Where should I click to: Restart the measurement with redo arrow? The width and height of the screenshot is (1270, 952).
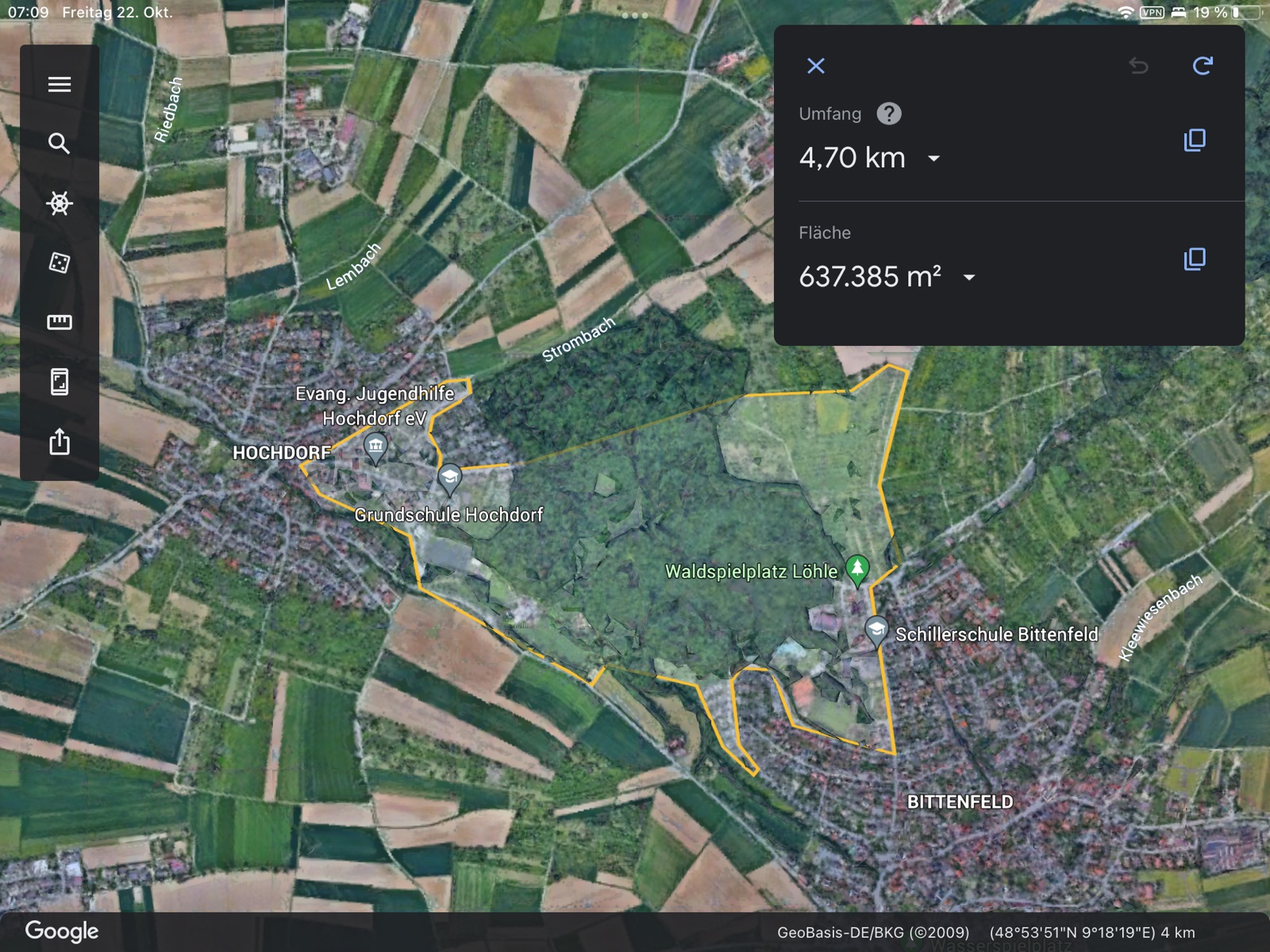[x=1203, y=66]
